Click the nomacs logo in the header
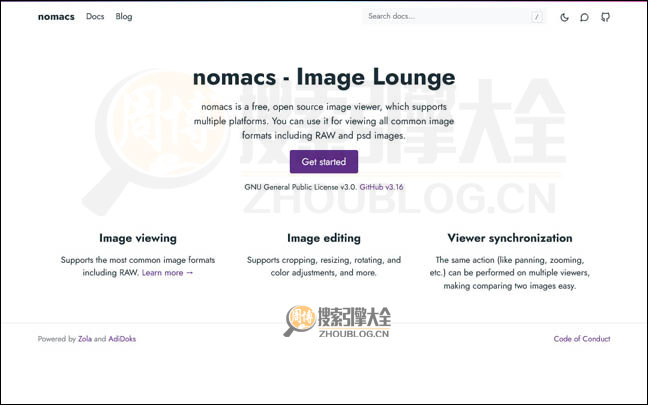This screenshot has height=405, width=648. point(56,17)
